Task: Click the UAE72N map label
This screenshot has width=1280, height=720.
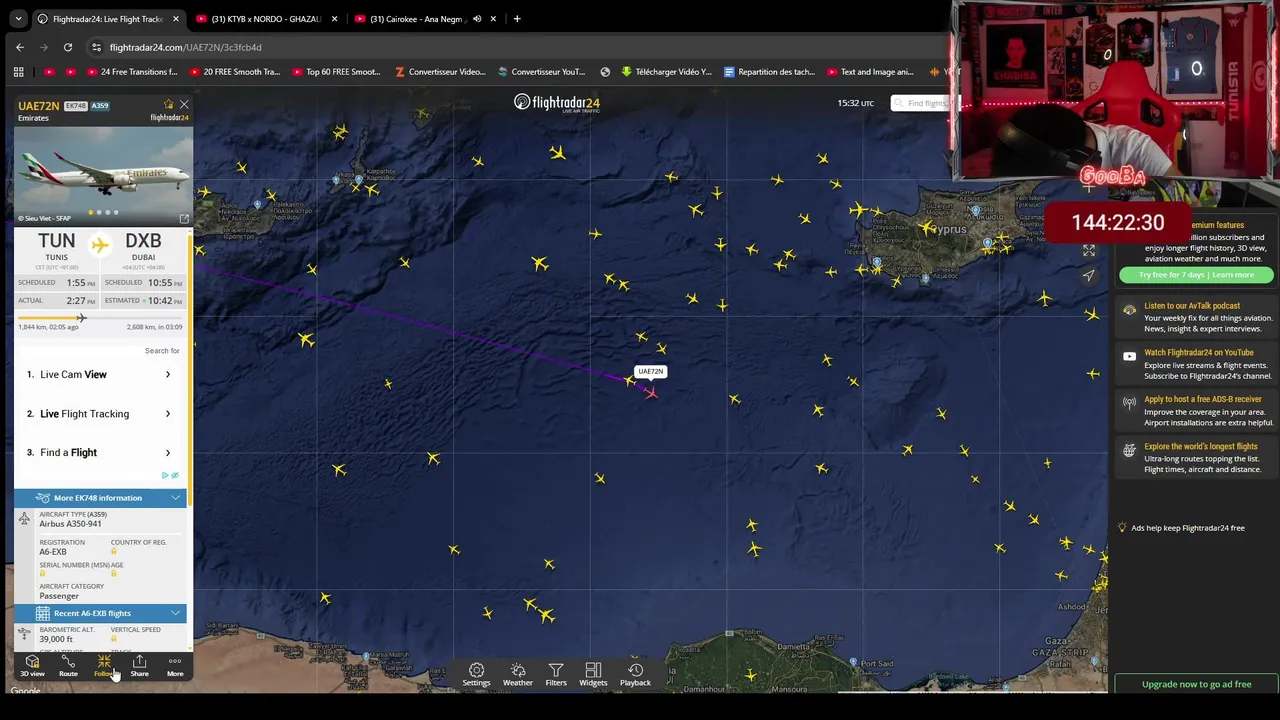Action: coord(650,371)
